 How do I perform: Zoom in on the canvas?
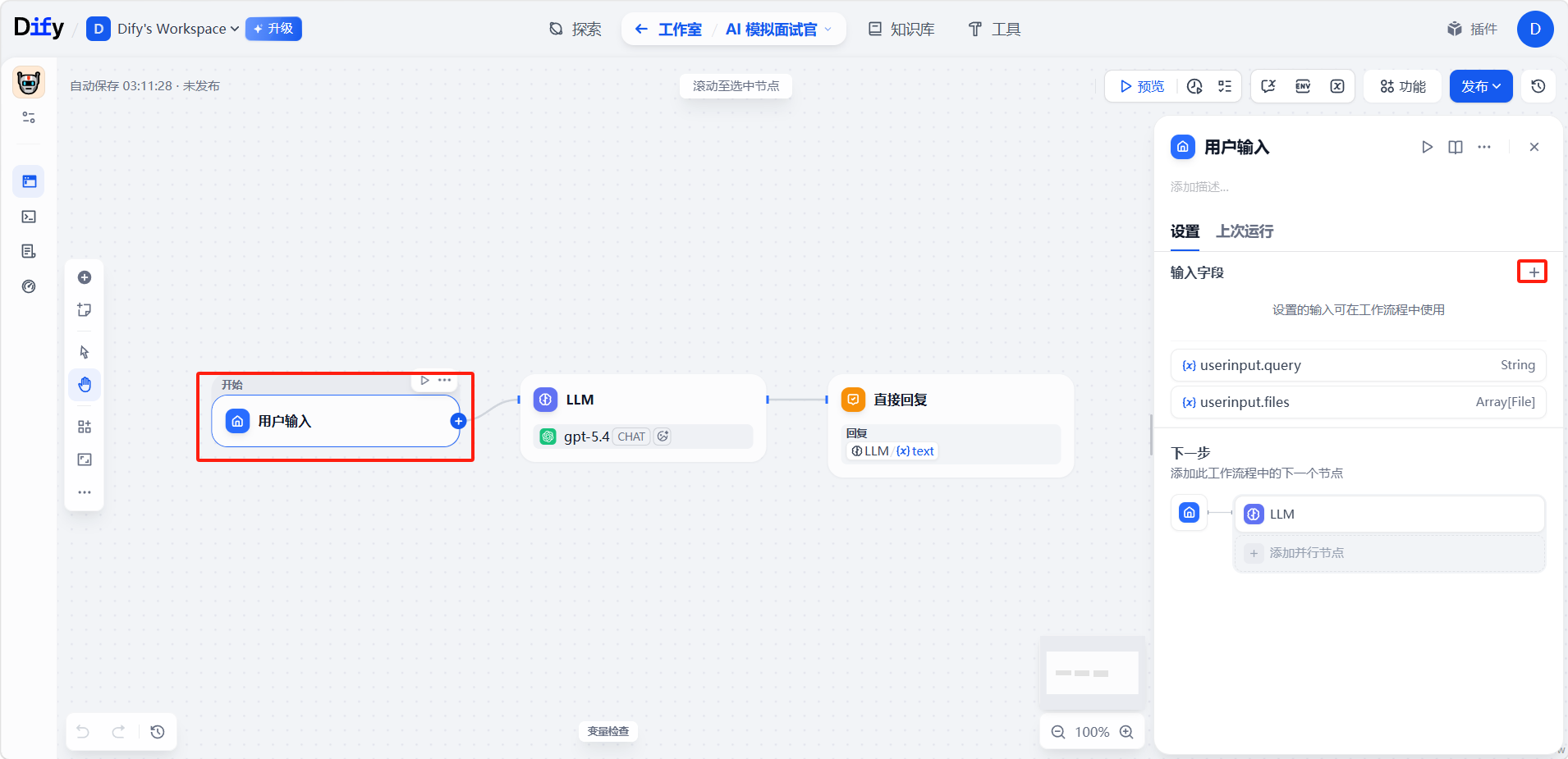(1126, 732)
